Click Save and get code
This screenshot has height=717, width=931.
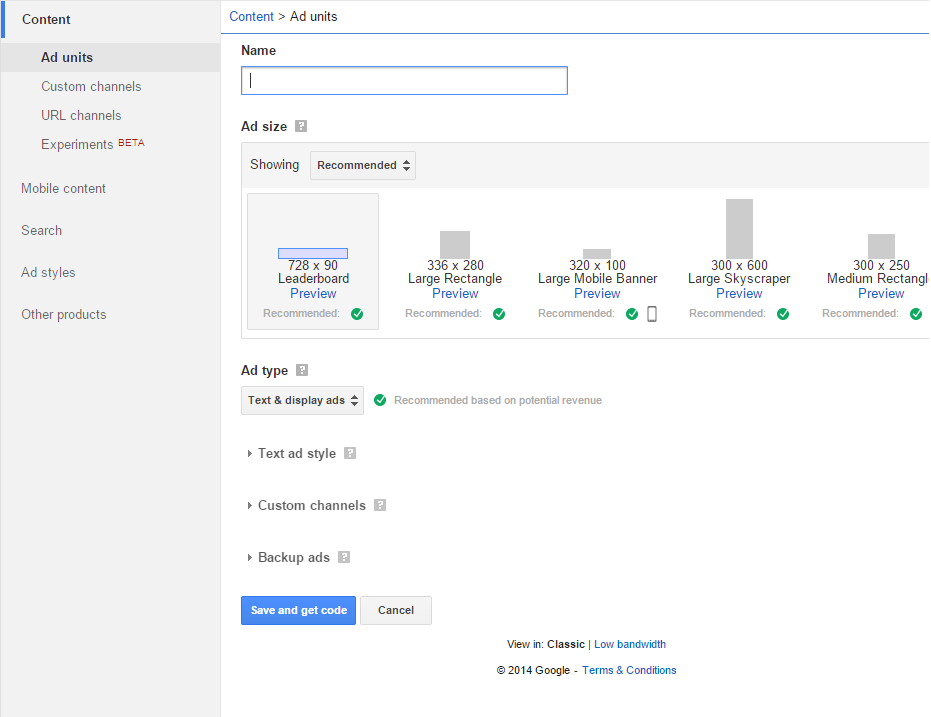pos(298,610)
